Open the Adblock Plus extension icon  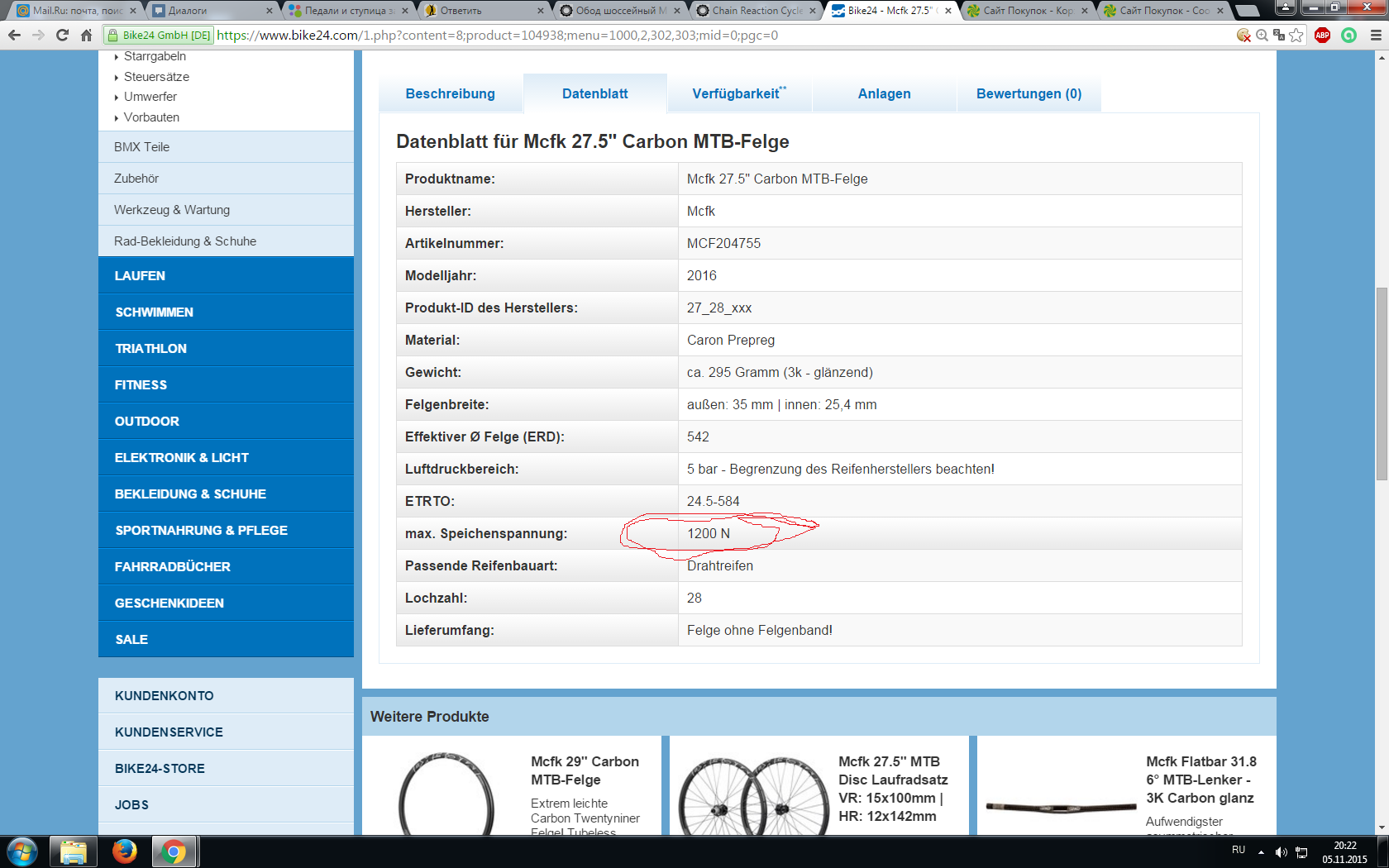click(1322, 35)
